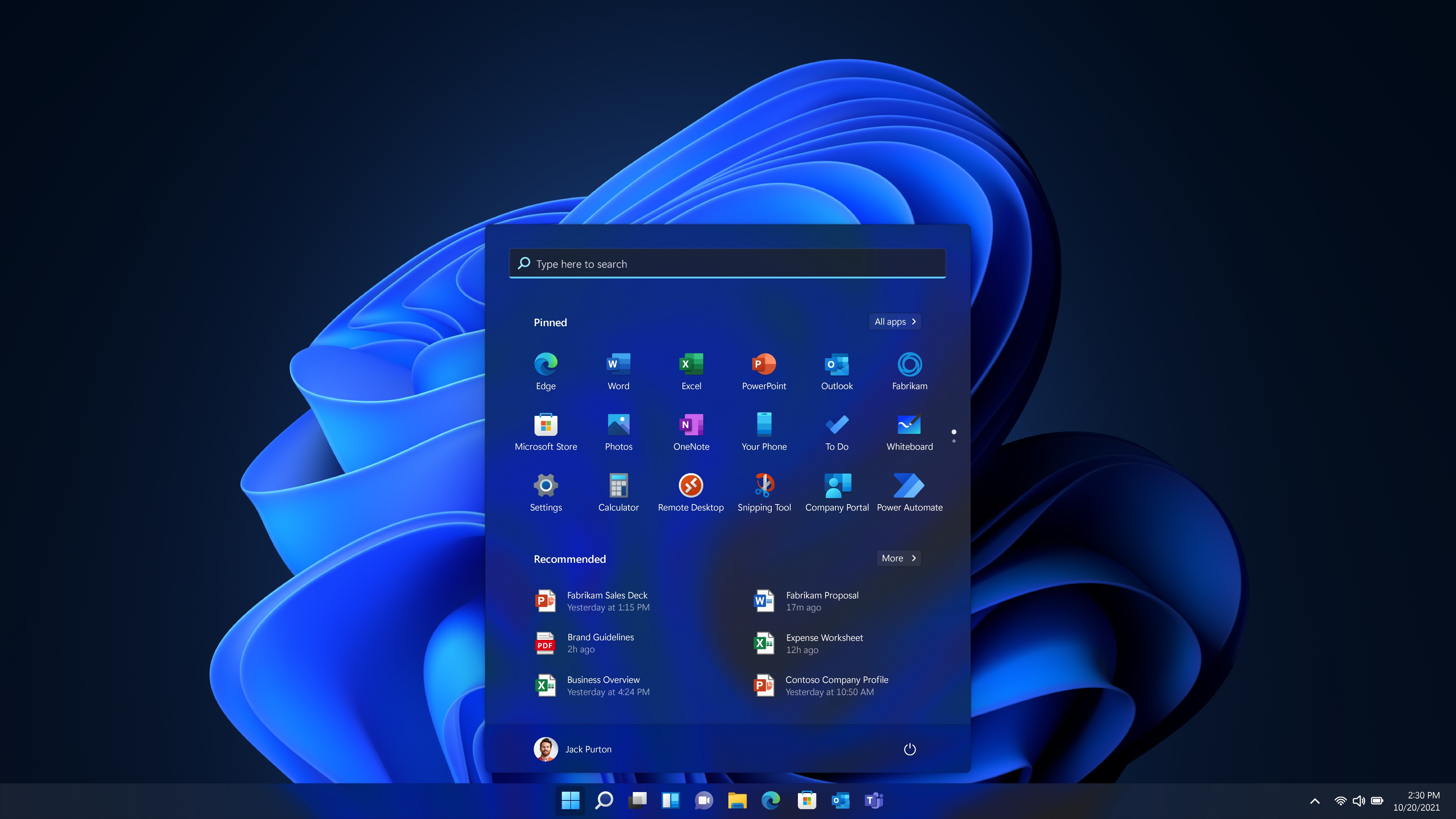Image resolution: width=1456 pixels, height=819 pixels.
Task: Open File Explorer from taskbar
Action: [x=738, y=800]
